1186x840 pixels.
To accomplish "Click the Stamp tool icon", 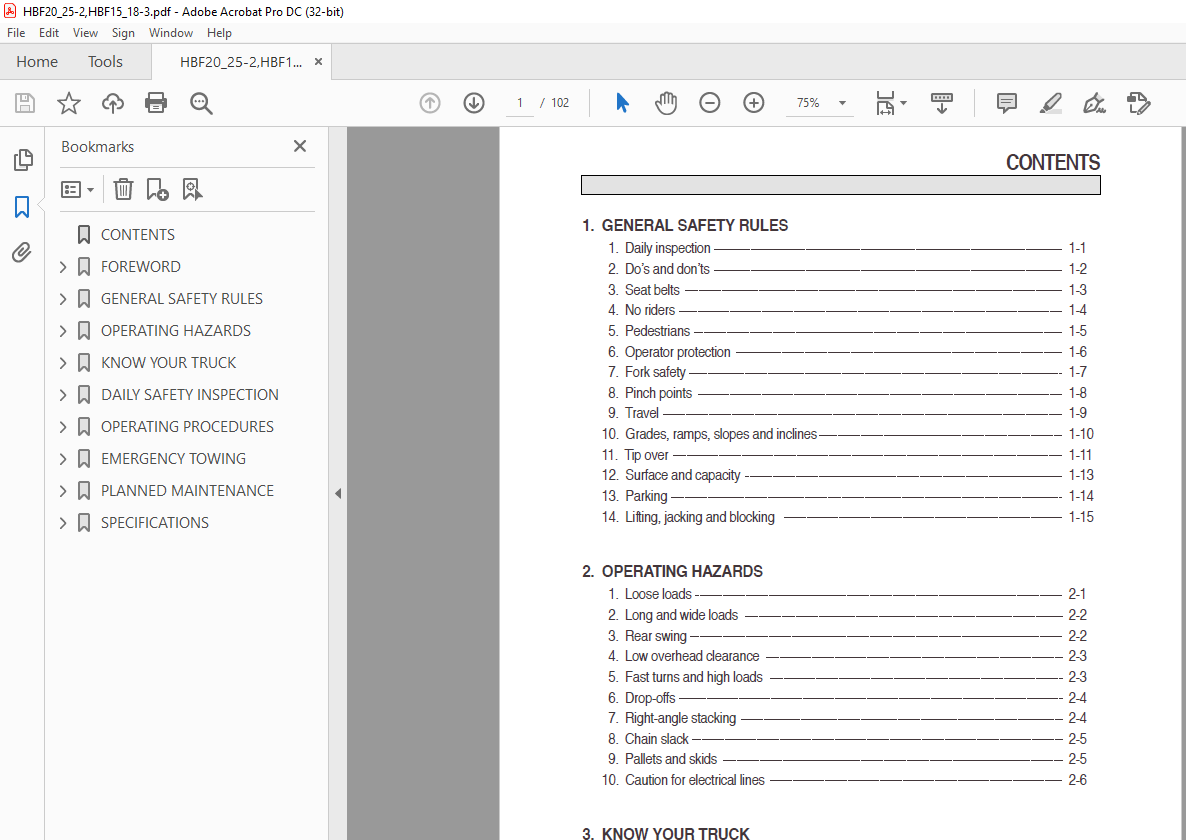I will (x=1138, y=103).
